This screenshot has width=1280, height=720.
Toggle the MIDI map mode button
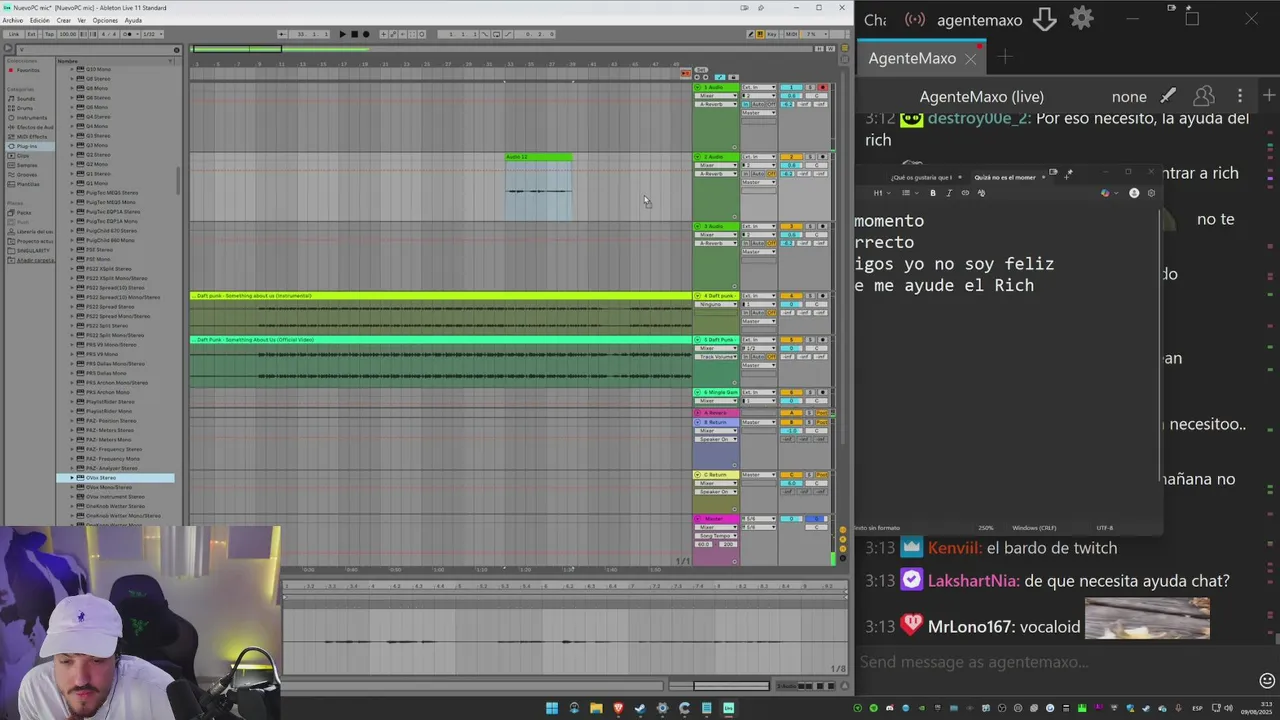pos(791,34)
